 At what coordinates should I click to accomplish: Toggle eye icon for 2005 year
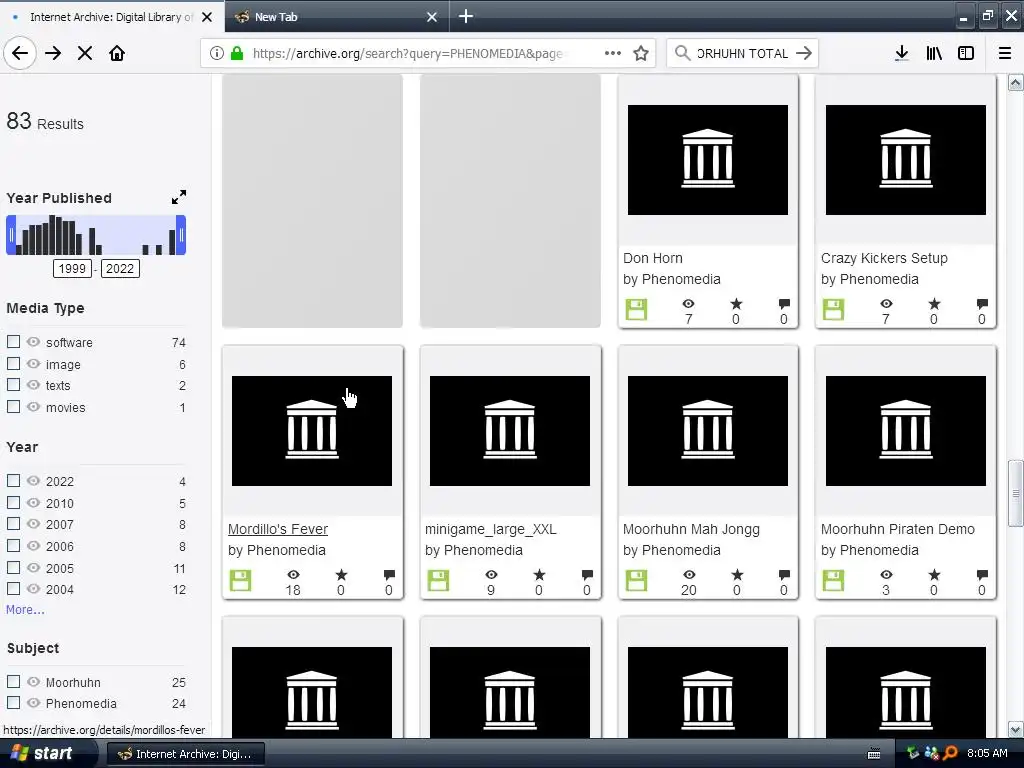33,567
